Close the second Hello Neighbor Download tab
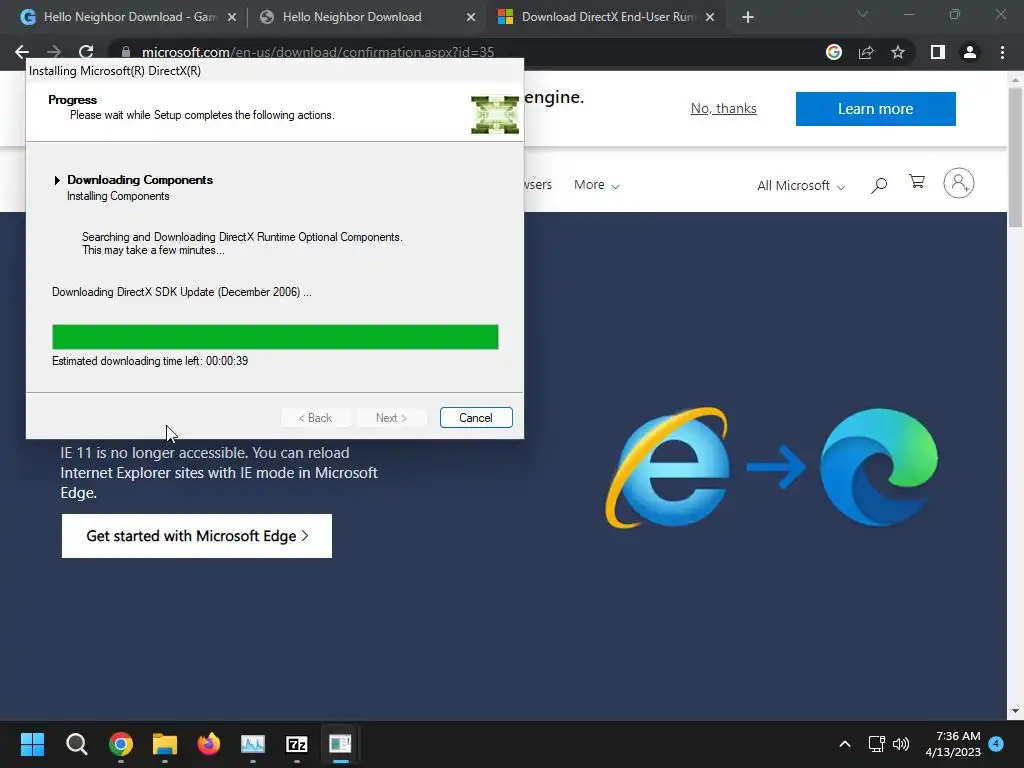 click(471, 18)
